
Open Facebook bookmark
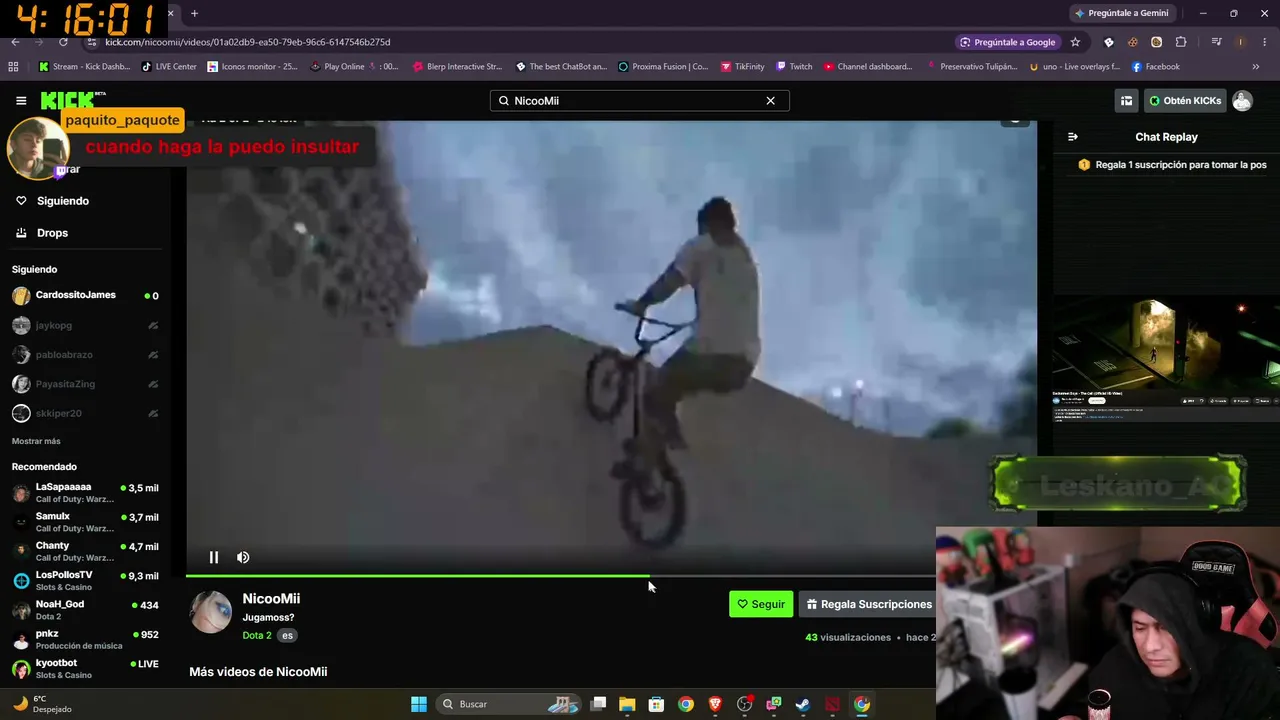(1156, 67)
